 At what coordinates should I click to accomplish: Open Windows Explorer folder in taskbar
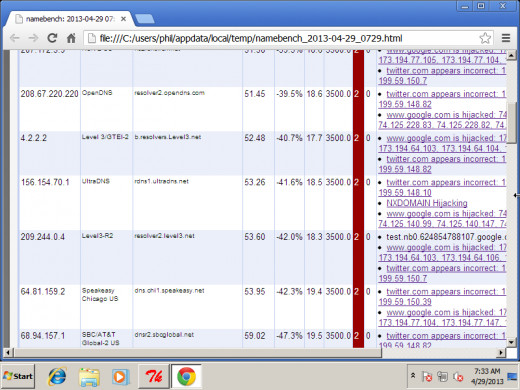coord(89,377)
